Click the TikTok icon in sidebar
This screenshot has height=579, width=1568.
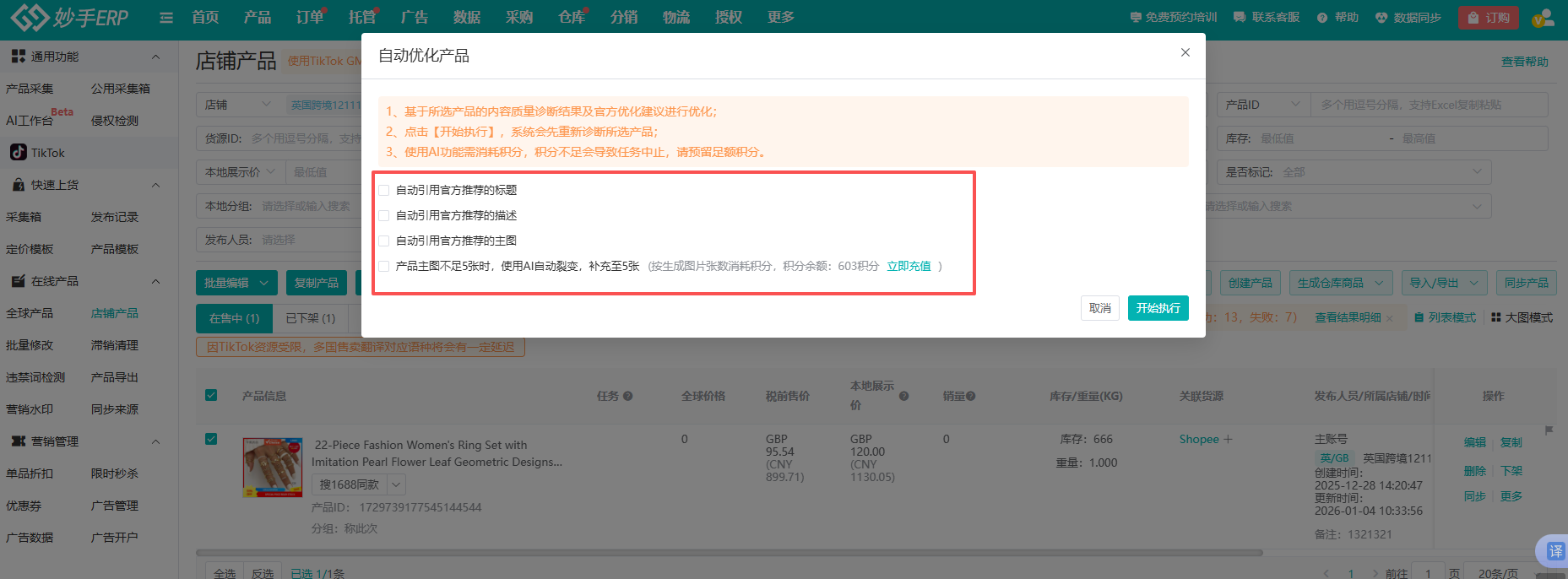point(18,152)
